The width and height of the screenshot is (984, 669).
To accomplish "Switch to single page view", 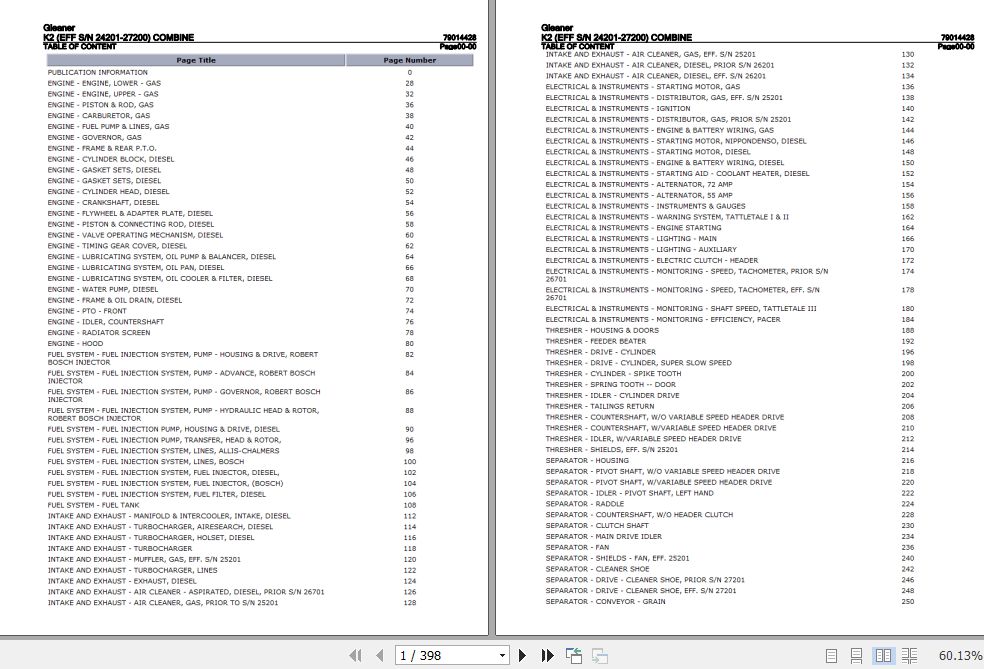I will 832,656.
